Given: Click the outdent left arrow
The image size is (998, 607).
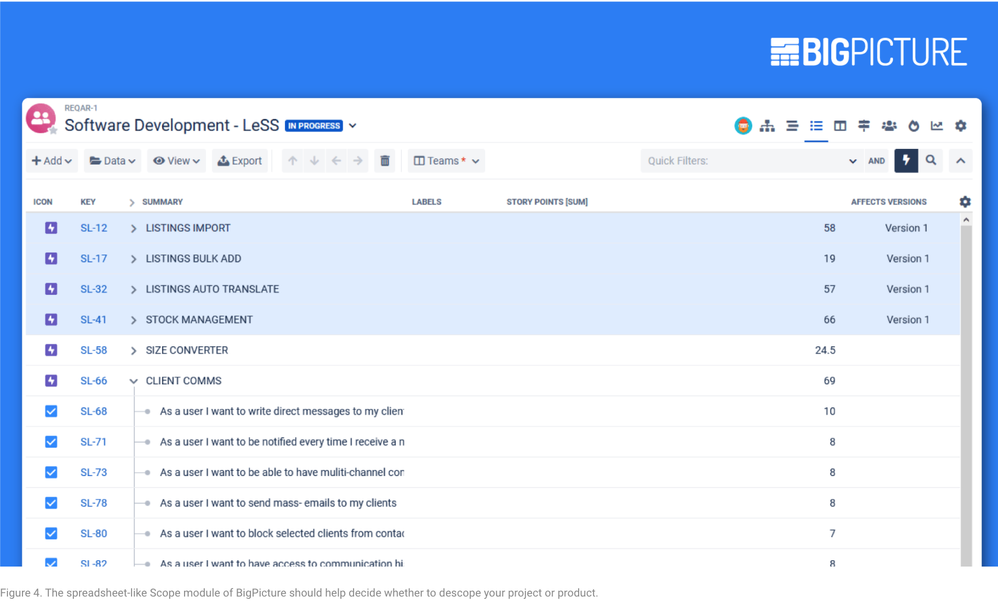Looking at the screenshot, I should [x=336, y=161].
